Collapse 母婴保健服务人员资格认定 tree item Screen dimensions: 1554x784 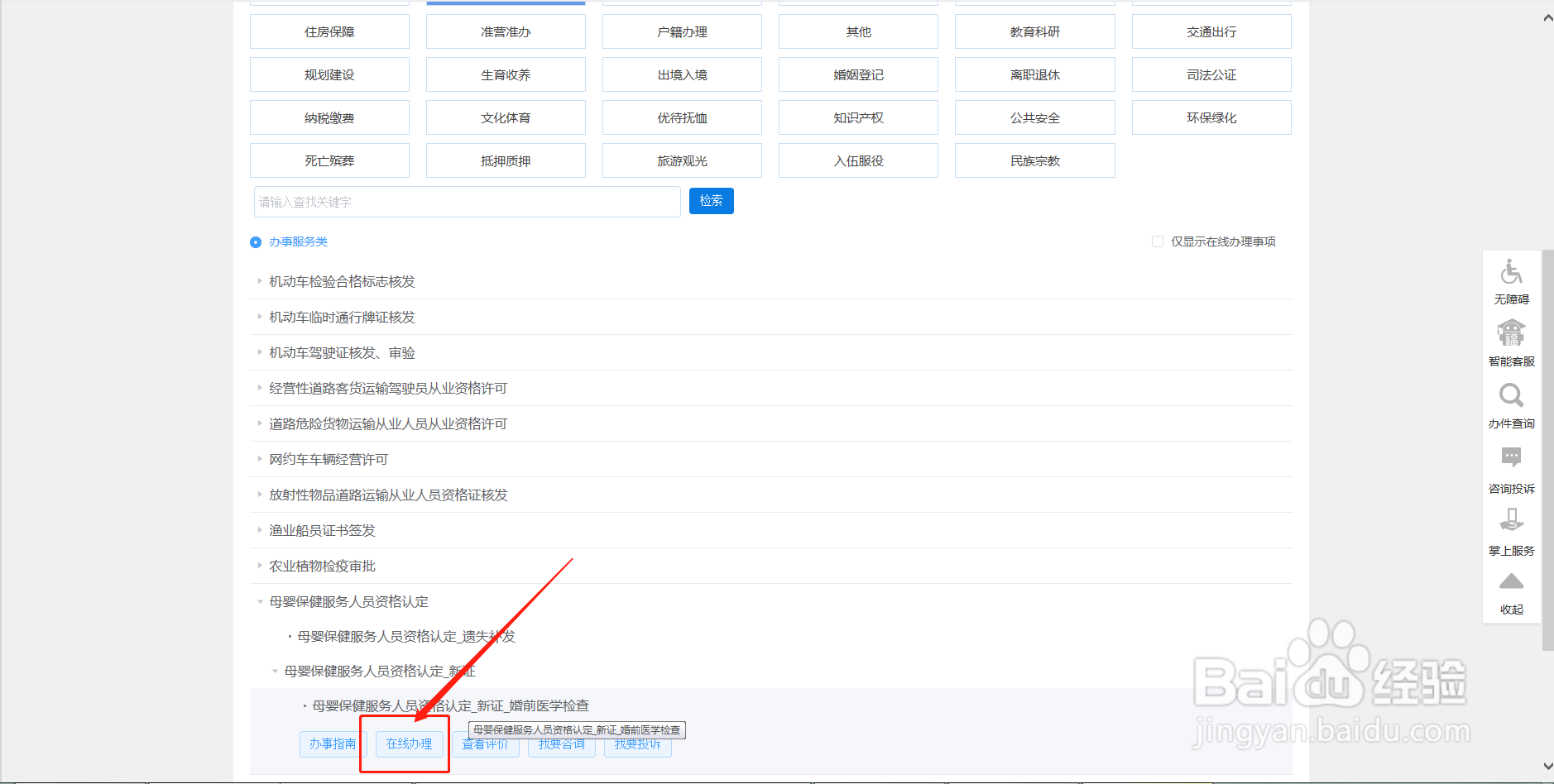(x=259, y=601)
